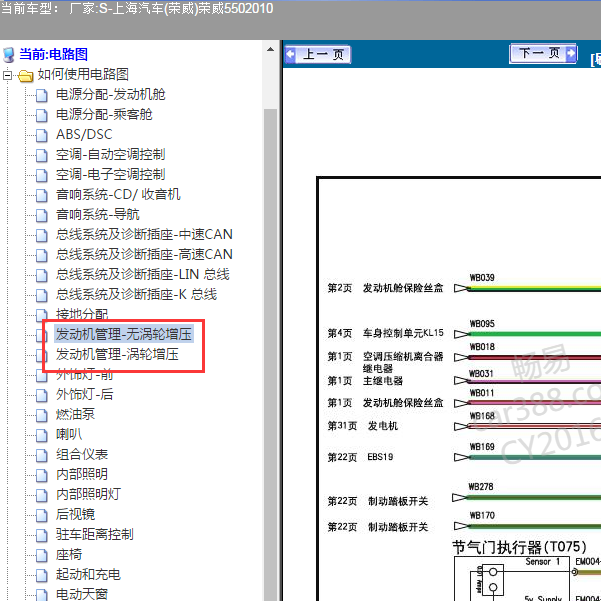Collapse the 如何使用电路图 folder node
Image resolution: width=601 pixels, height=601 pixels.
click(x=7, y=75)
